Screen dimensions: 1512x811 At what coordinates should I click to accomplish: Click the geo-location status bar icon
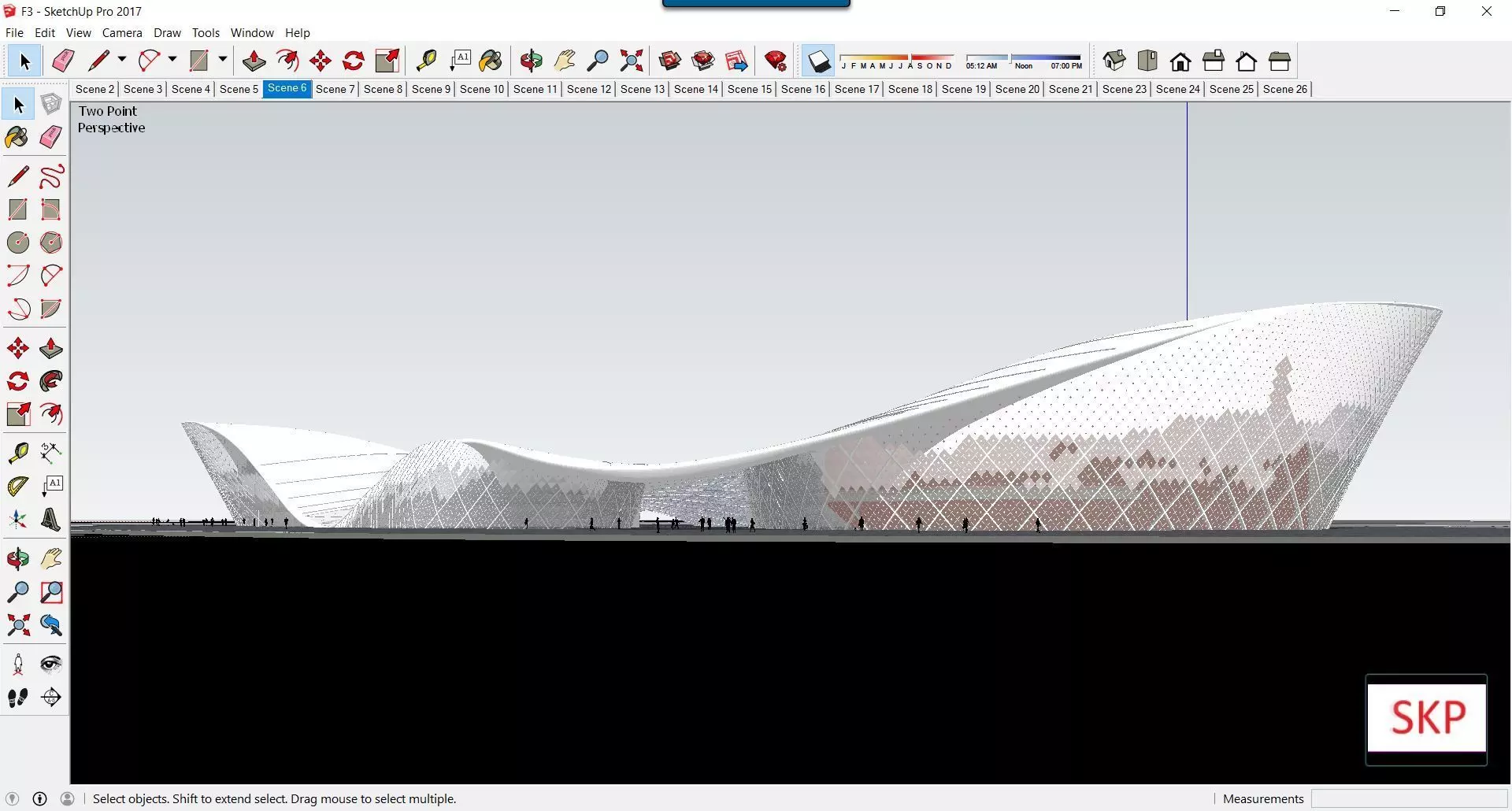pos(13,798)
